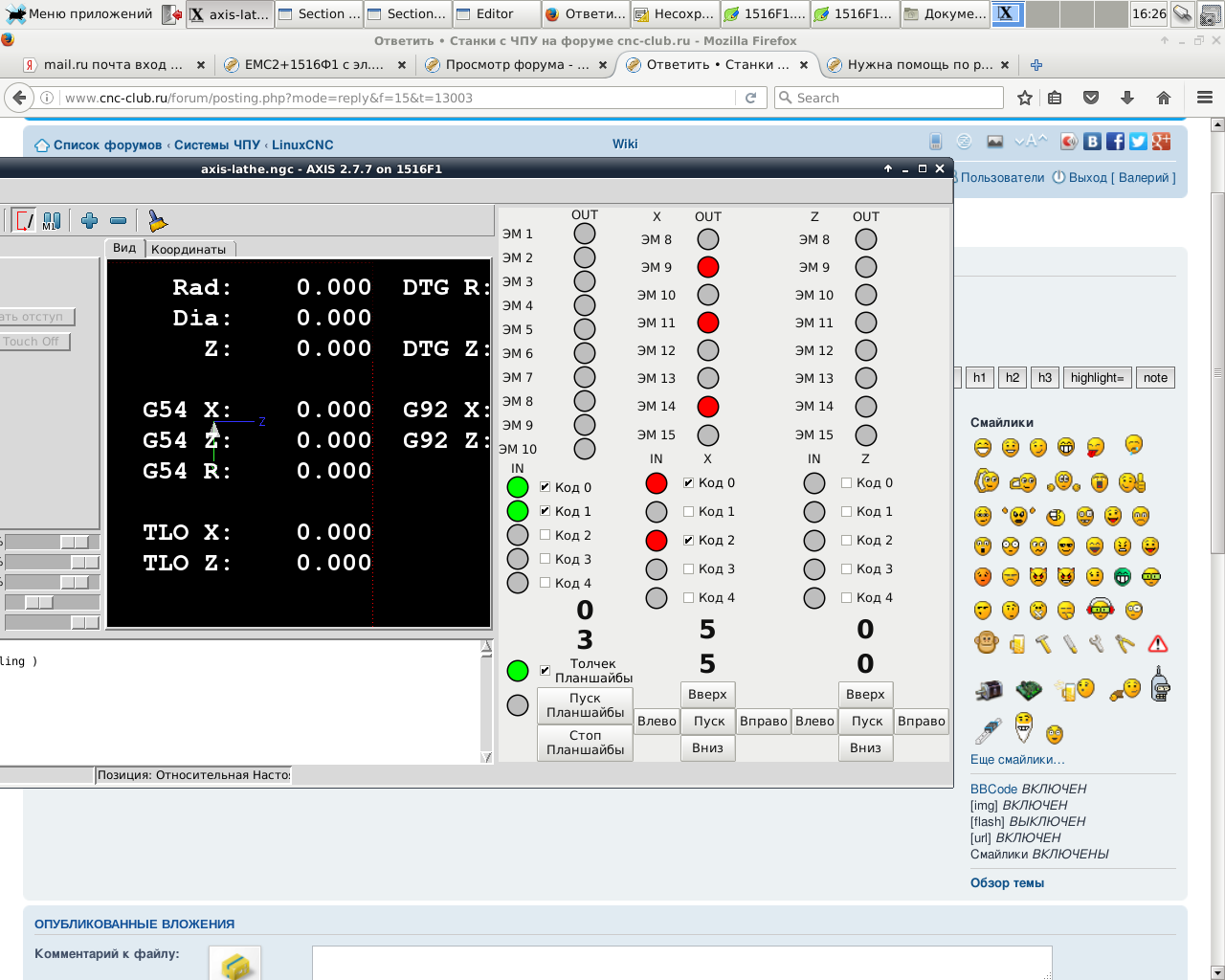Open the Обзор темы link
The image size is (1225, 980).
(x=1007, y=882)
